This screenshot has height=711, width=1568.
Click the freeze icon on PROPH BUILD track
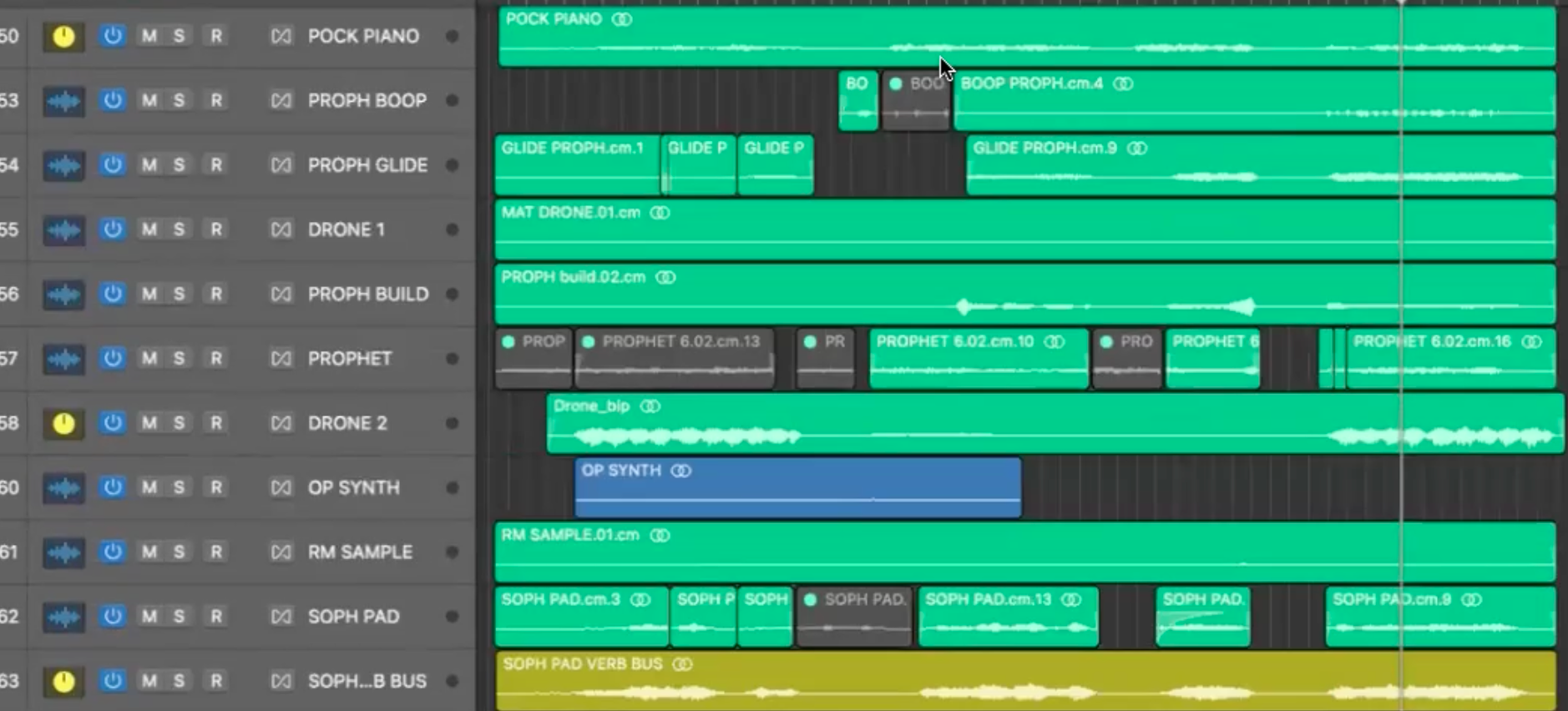tap(281, 294)
